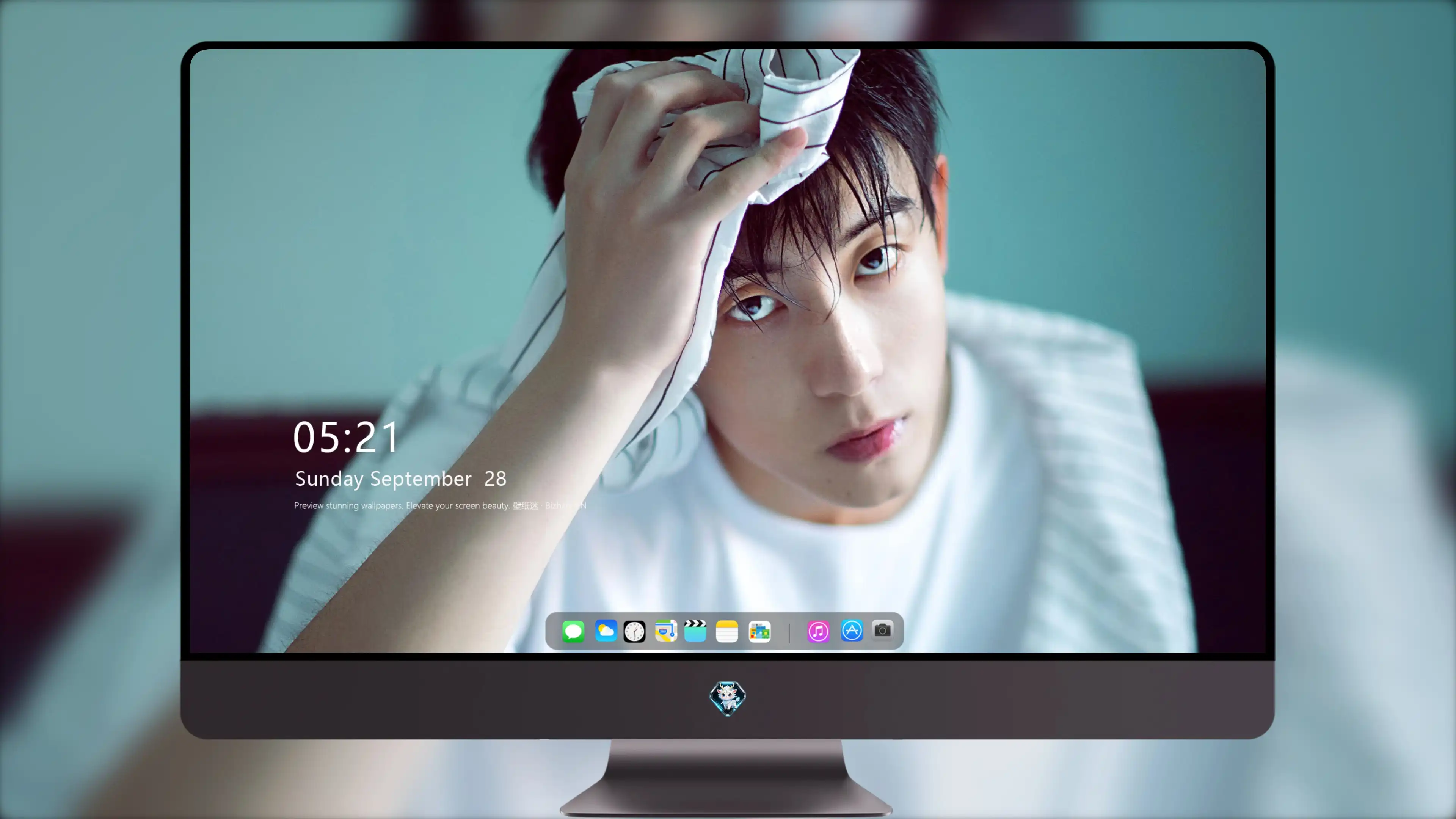Open the Maps app in the dock
The width and height of the screenshot is (1456, 819).
coord(666,631)
